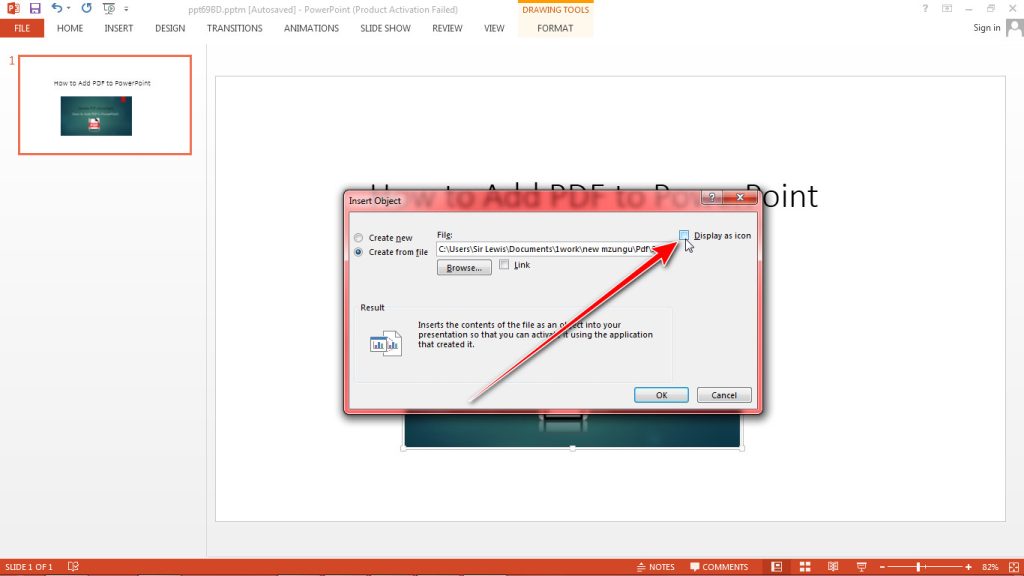Undo the last action

click(x=58, y=8)
